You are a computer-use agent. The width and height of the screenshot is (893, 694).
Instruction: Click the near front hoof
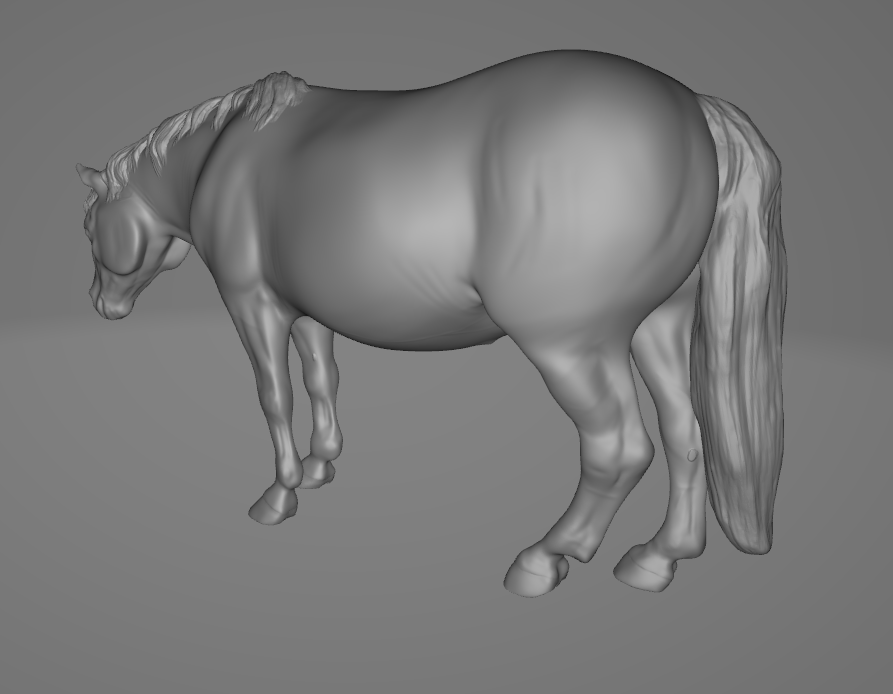(270, 509)
